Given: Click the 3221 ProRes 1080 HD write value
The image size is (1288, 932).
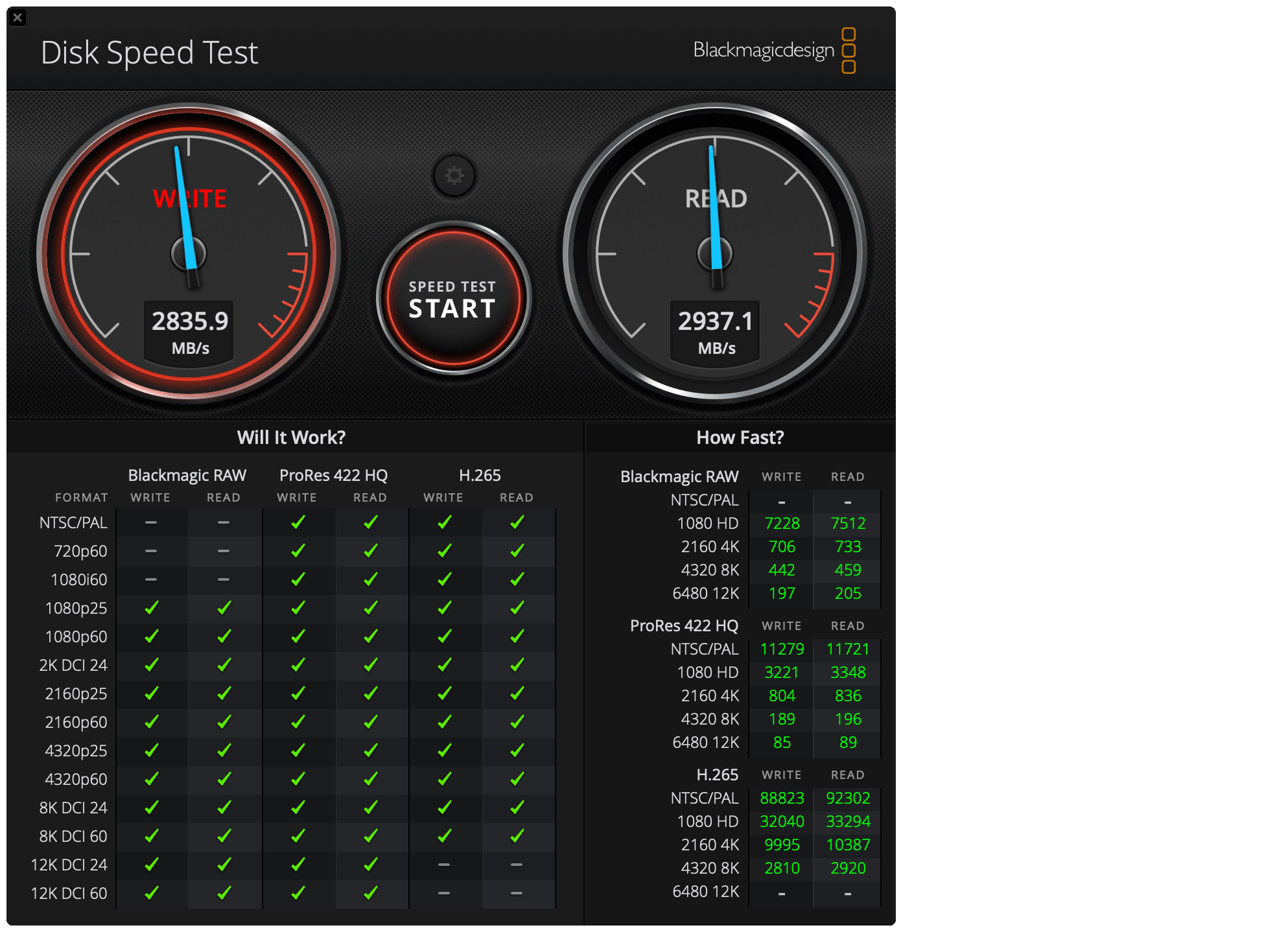Looking at the screenshot, I should click(782, 673).
